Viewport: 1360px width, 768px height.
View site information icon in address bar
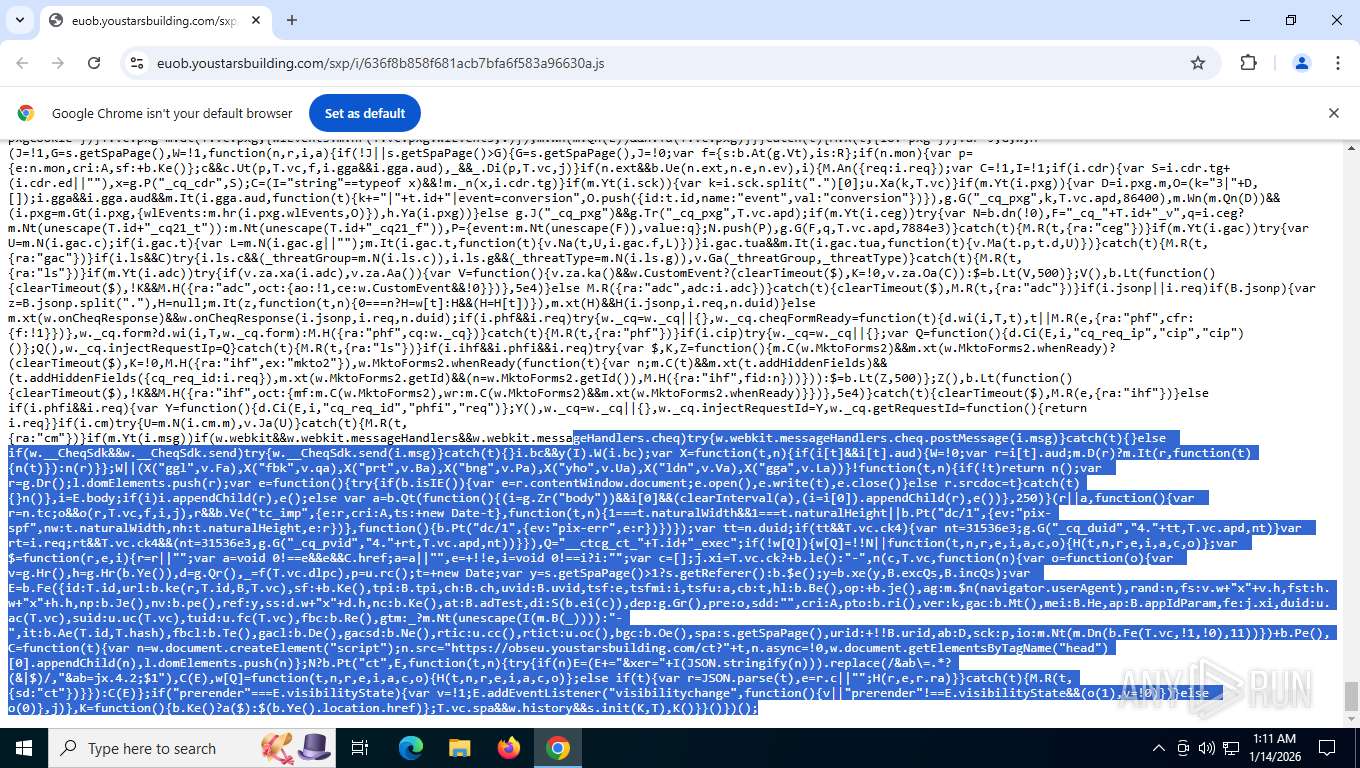click(137, 63)
